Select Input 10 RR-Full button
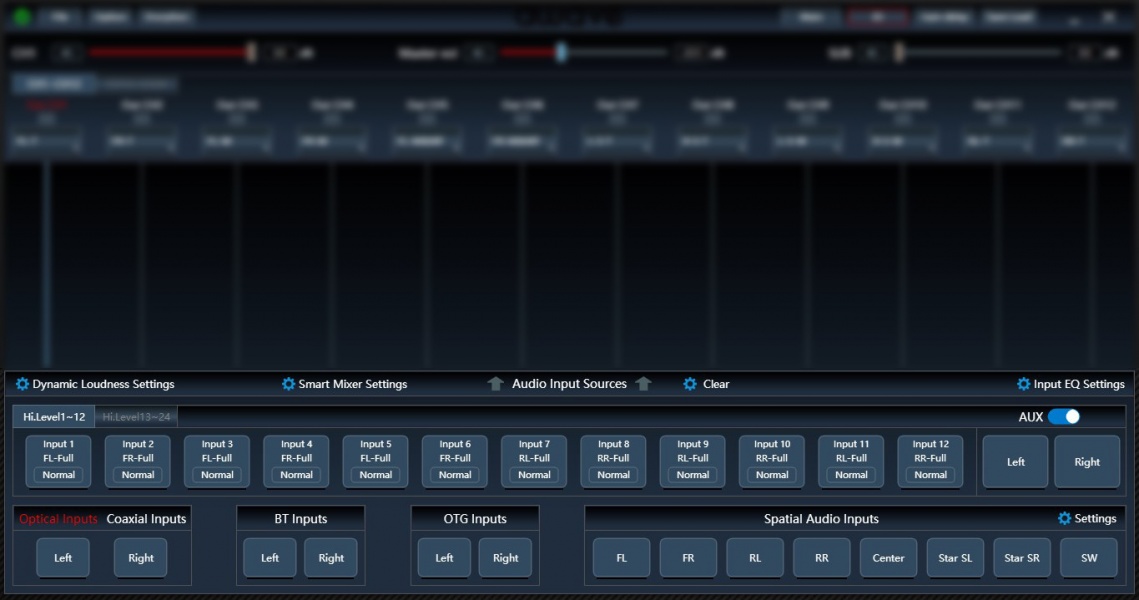Screen dimensions: 1139x600 [771, 461]
